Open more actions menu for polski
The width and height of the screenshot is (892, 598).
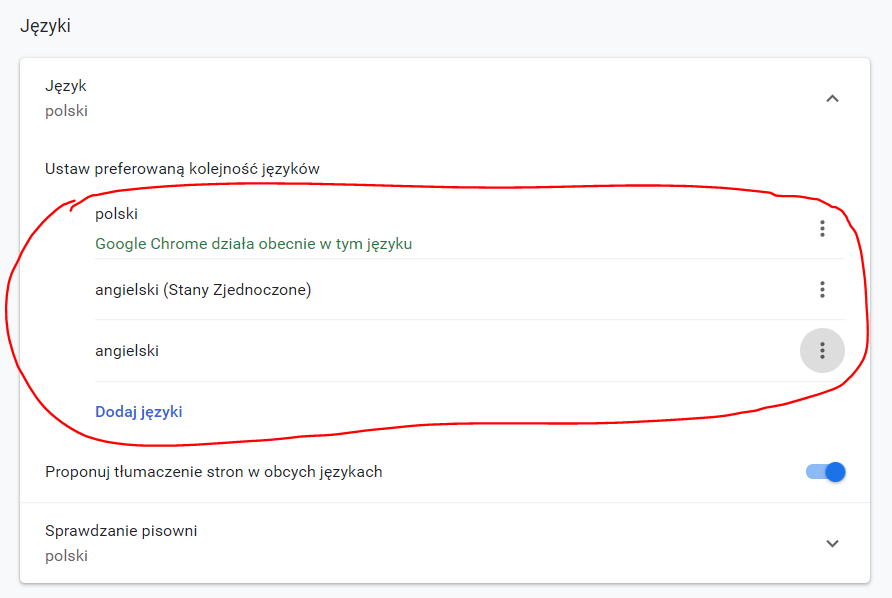[822, 229]
